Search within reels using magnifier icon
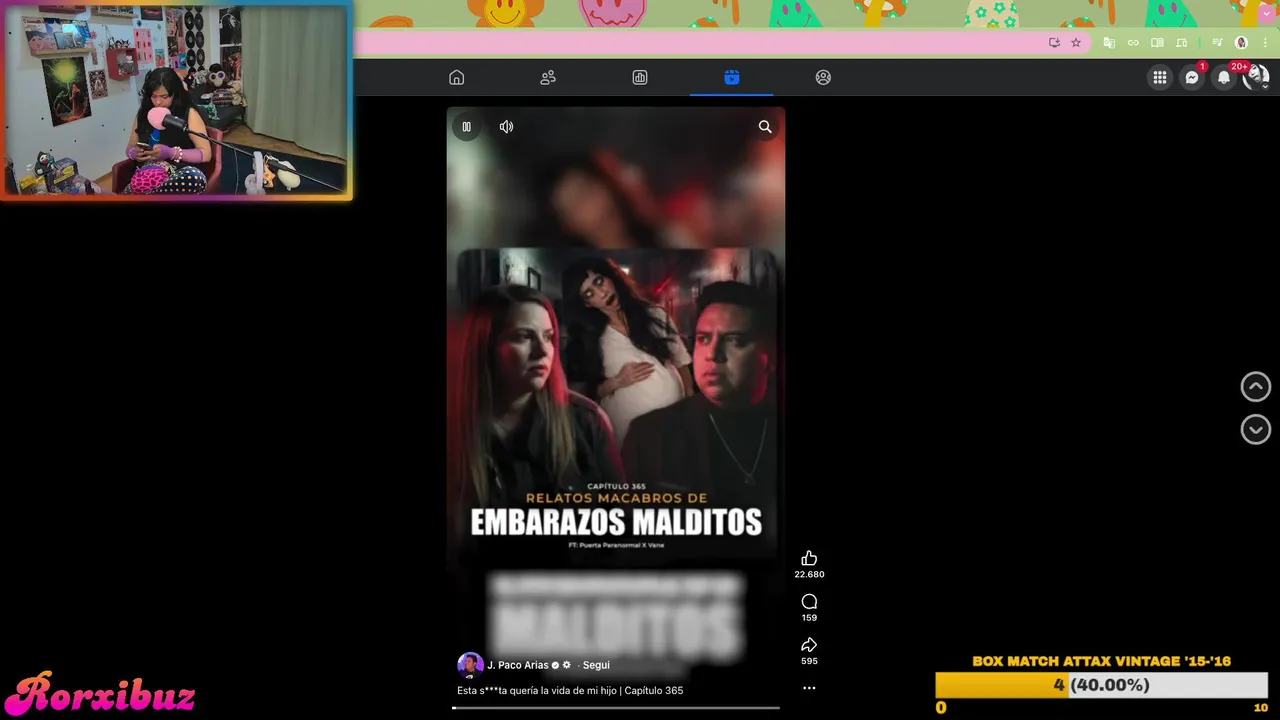This screenshot has height=720, width=1280. pyautogui.click(x=765, y=126)
